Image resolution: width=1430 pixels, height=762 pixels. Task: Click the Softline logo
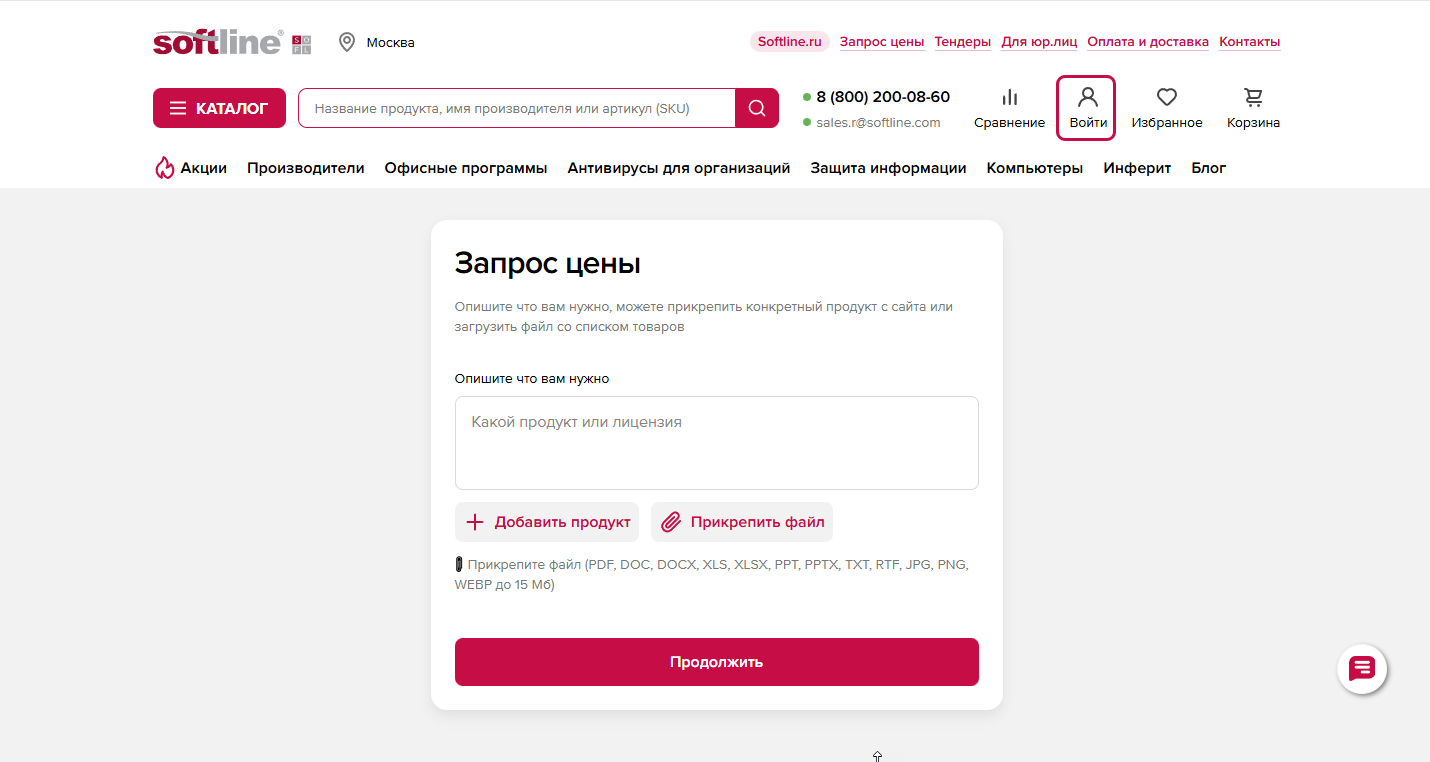(218, 42)
